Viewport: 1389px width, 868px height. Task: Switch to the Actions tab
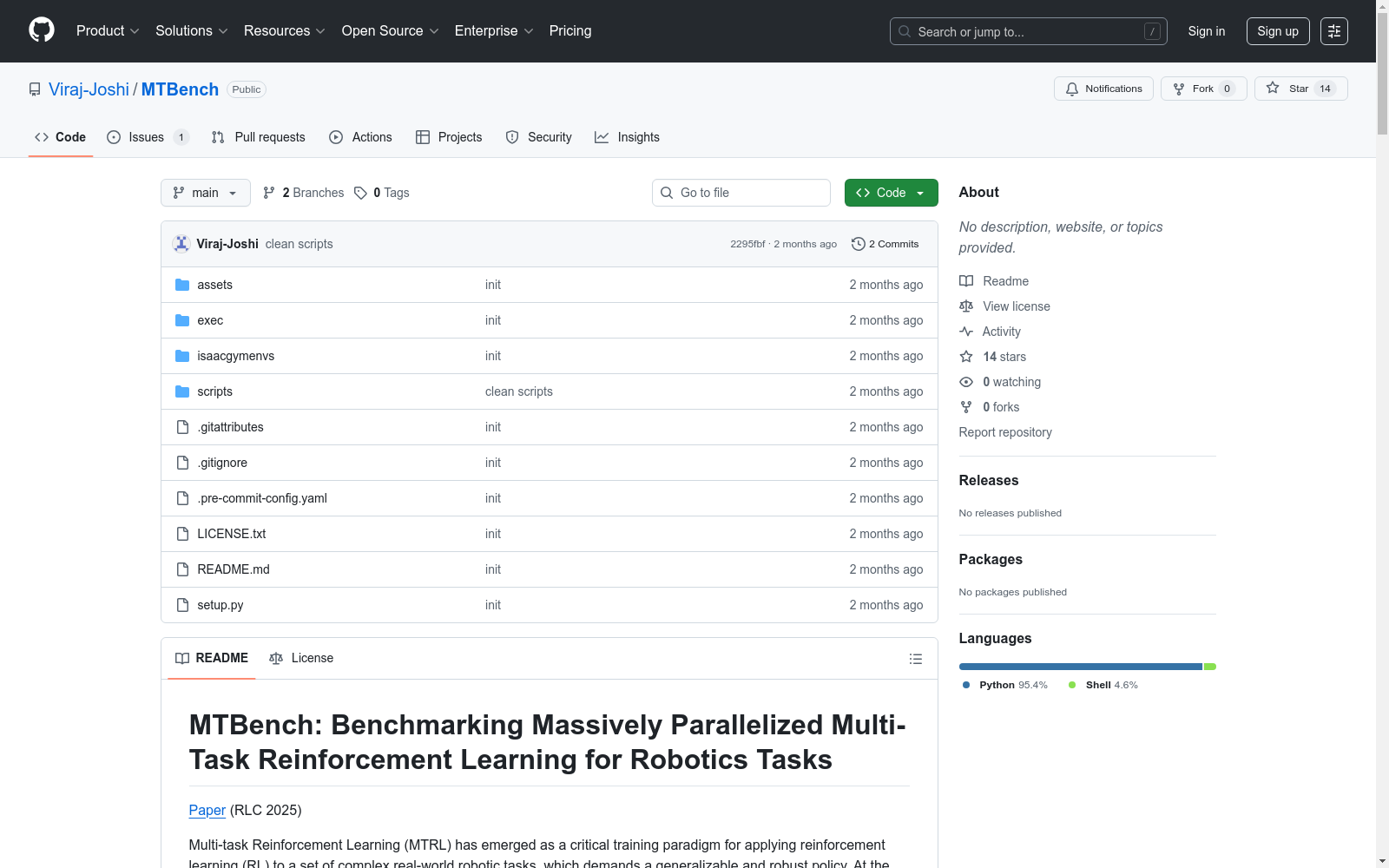coord(361,137)
